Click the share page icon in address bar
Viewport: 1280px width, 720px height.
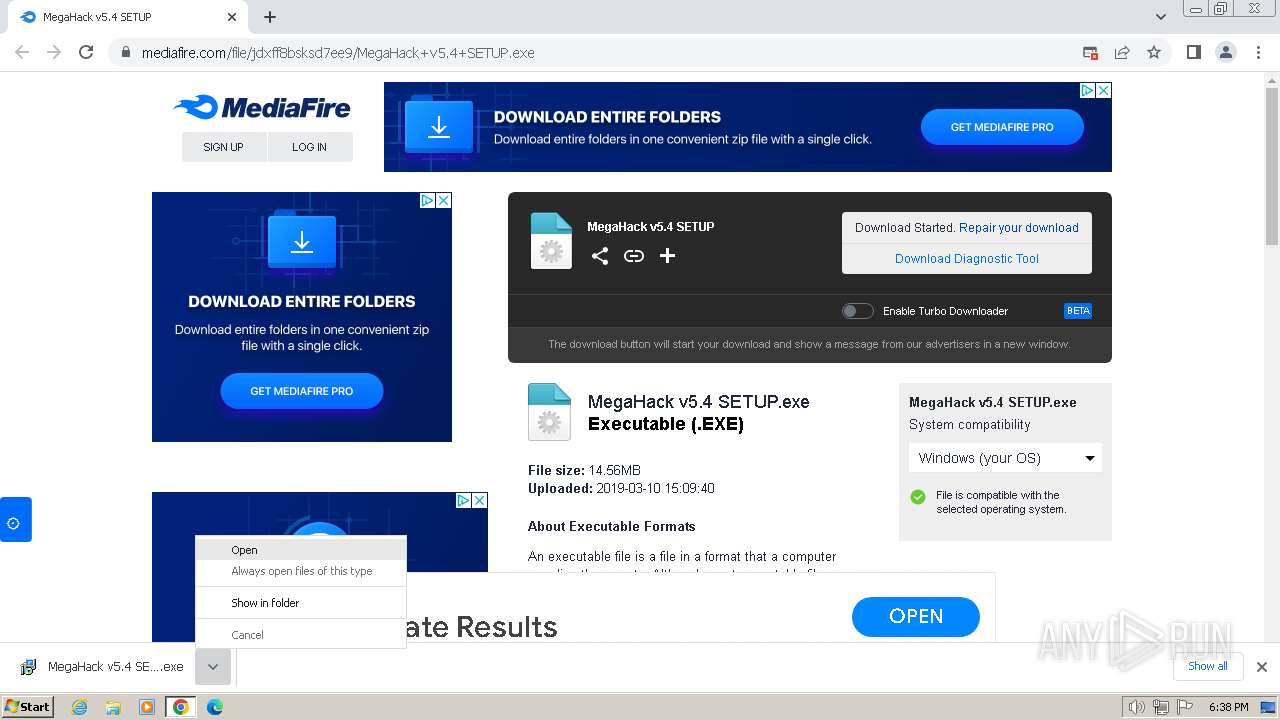[1122, 52]
